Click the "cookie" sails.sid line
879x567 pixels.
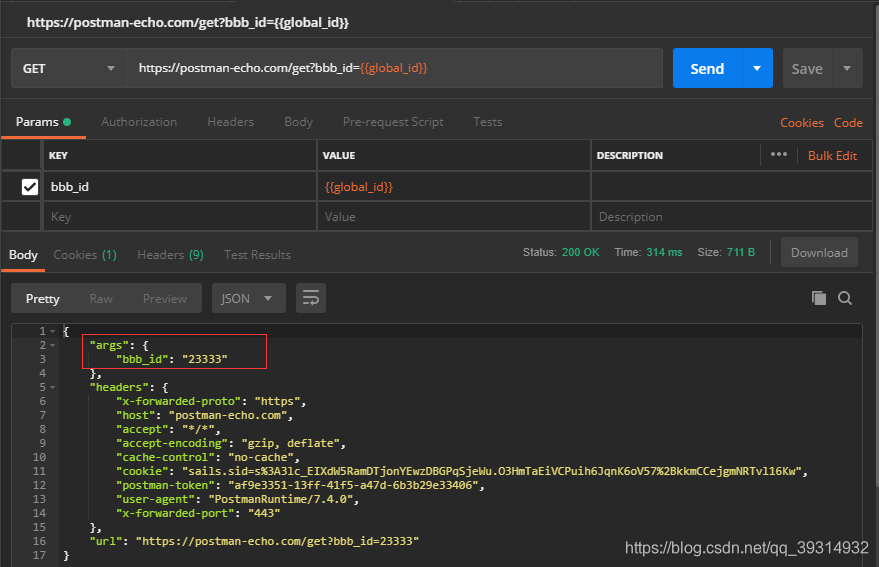click(461, 471)
